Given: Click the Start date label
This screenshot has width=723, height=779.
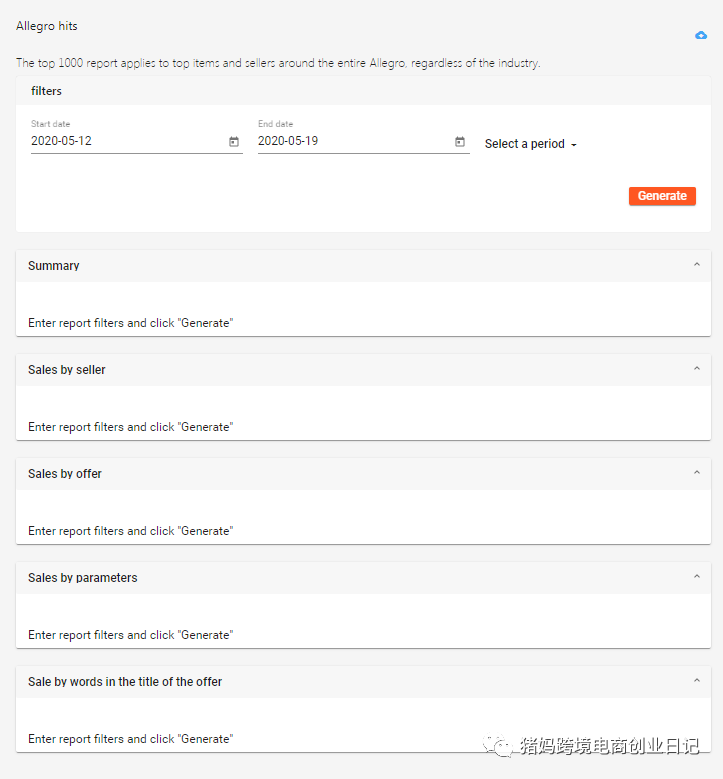Looking at the screenshot, I should click(51, 124).
